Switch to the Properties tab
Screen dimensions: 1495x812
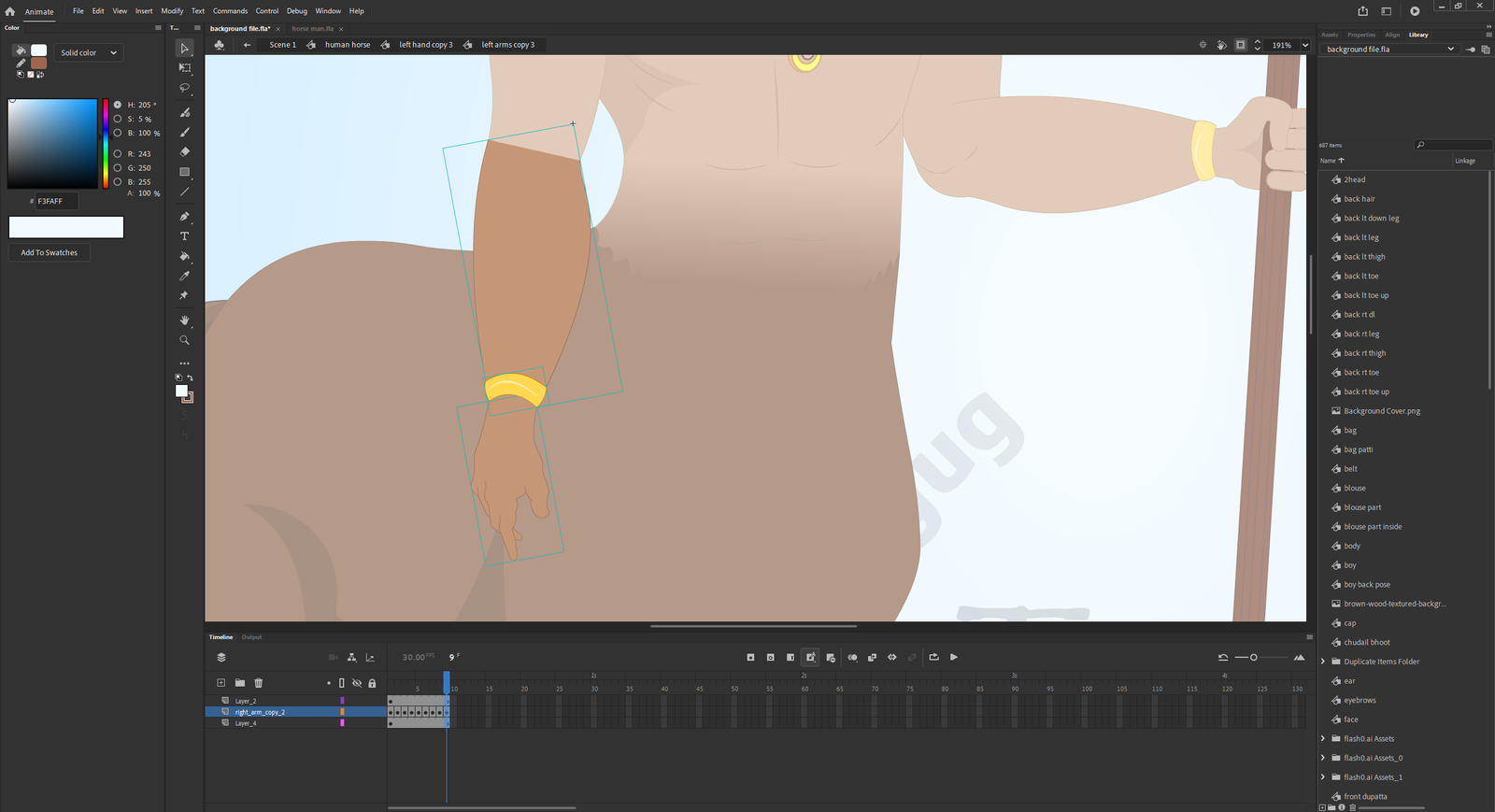coord(1360,35)
